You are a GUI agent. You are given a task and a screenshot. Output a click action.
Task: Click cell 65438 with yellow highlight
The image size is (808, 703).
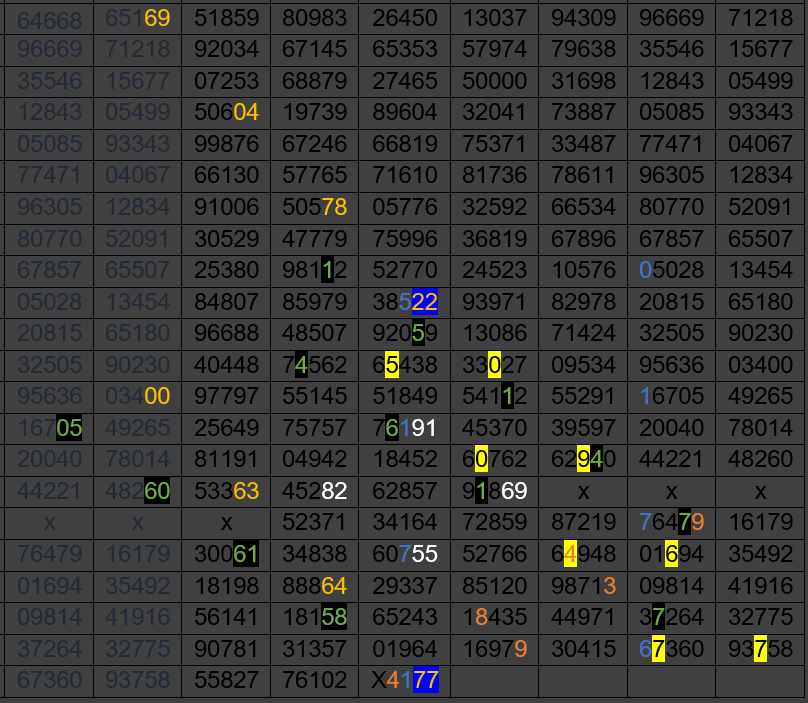(x=404, y=366)
